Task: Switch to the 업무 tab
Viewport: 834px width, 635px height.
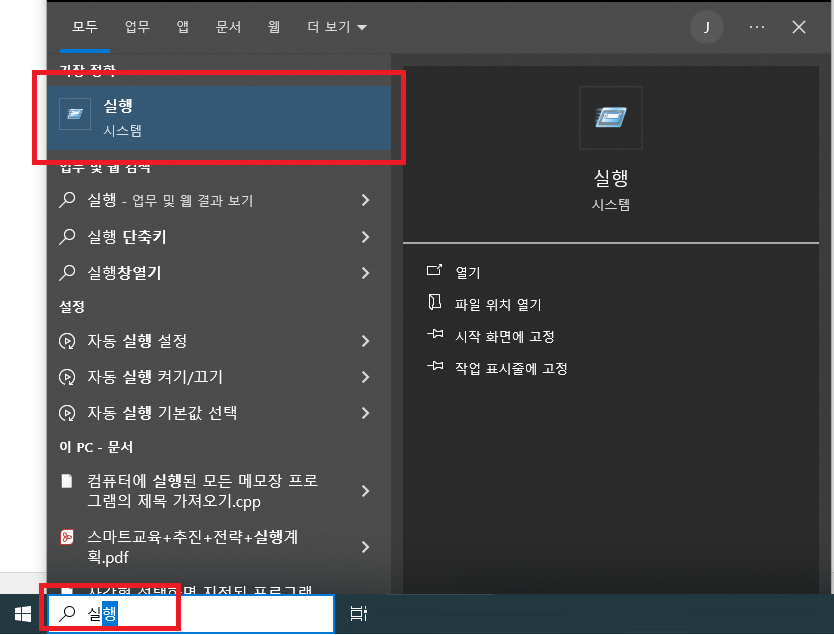Action: tap(137, 27)
